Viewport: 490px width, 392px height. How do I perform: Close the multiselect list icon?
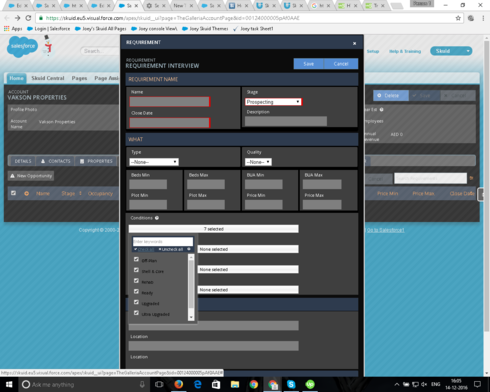coord(189,249)
